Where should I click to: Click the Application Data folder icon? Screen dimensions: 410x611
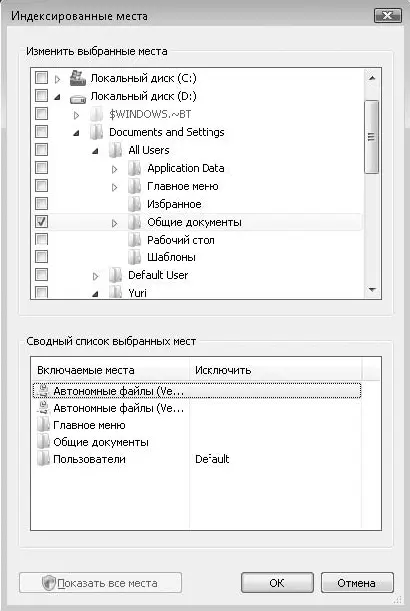tap(134, 168)
